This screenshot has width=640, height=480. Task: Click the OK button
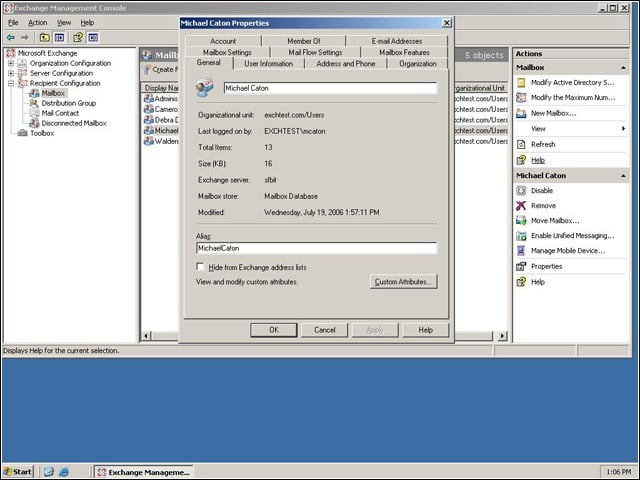(274, 330)
